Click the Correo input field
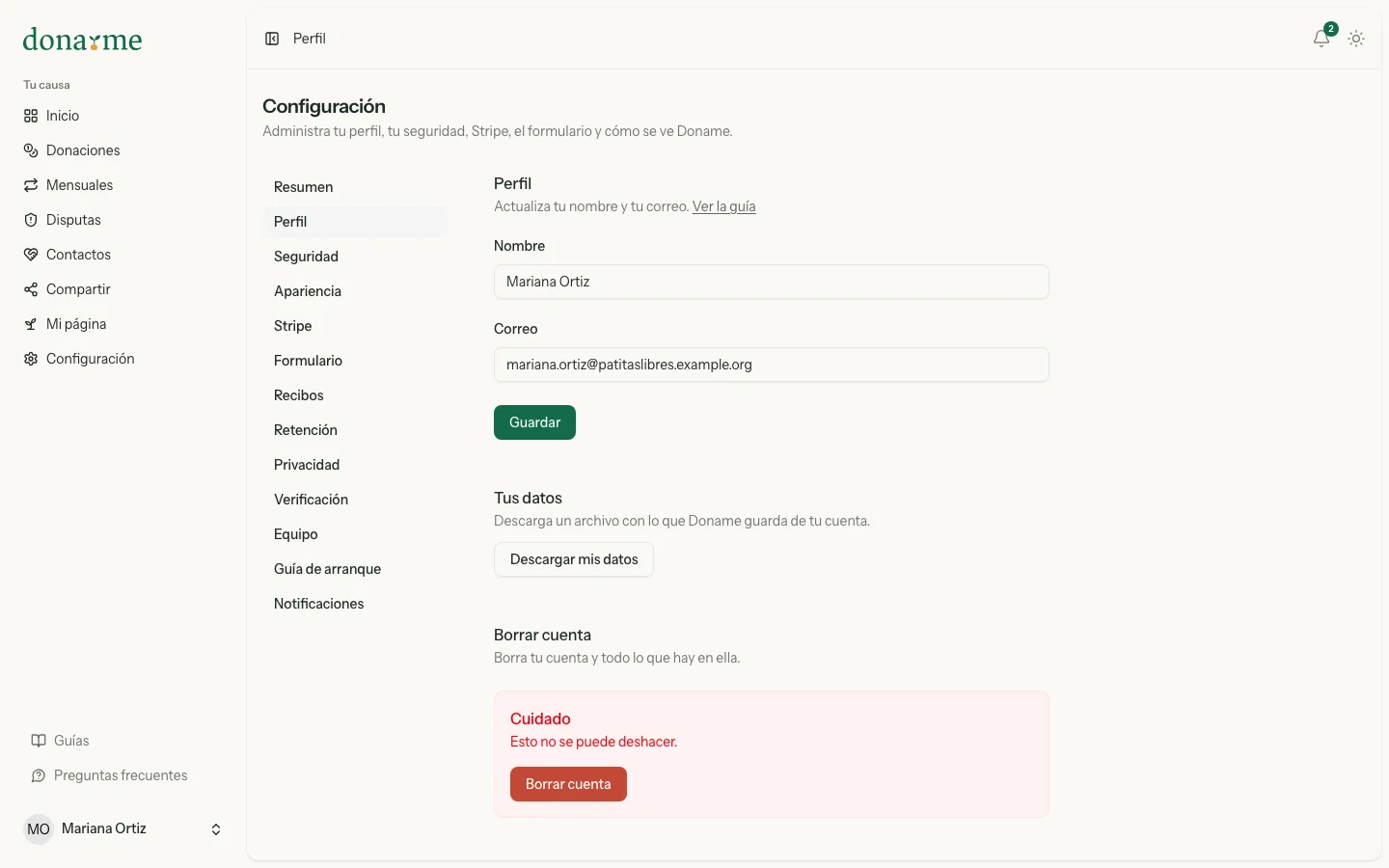This screenshot has height=868, width=1389. 772,365
